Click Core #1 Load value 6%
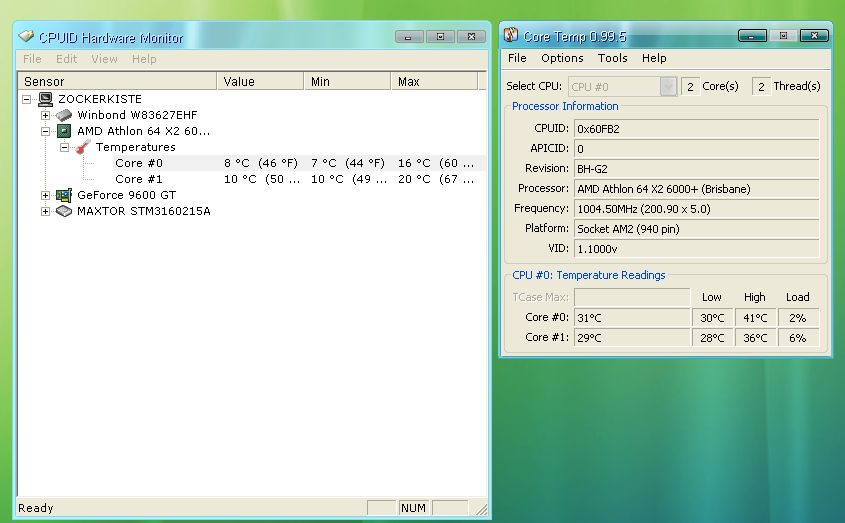 coord(798,338)
